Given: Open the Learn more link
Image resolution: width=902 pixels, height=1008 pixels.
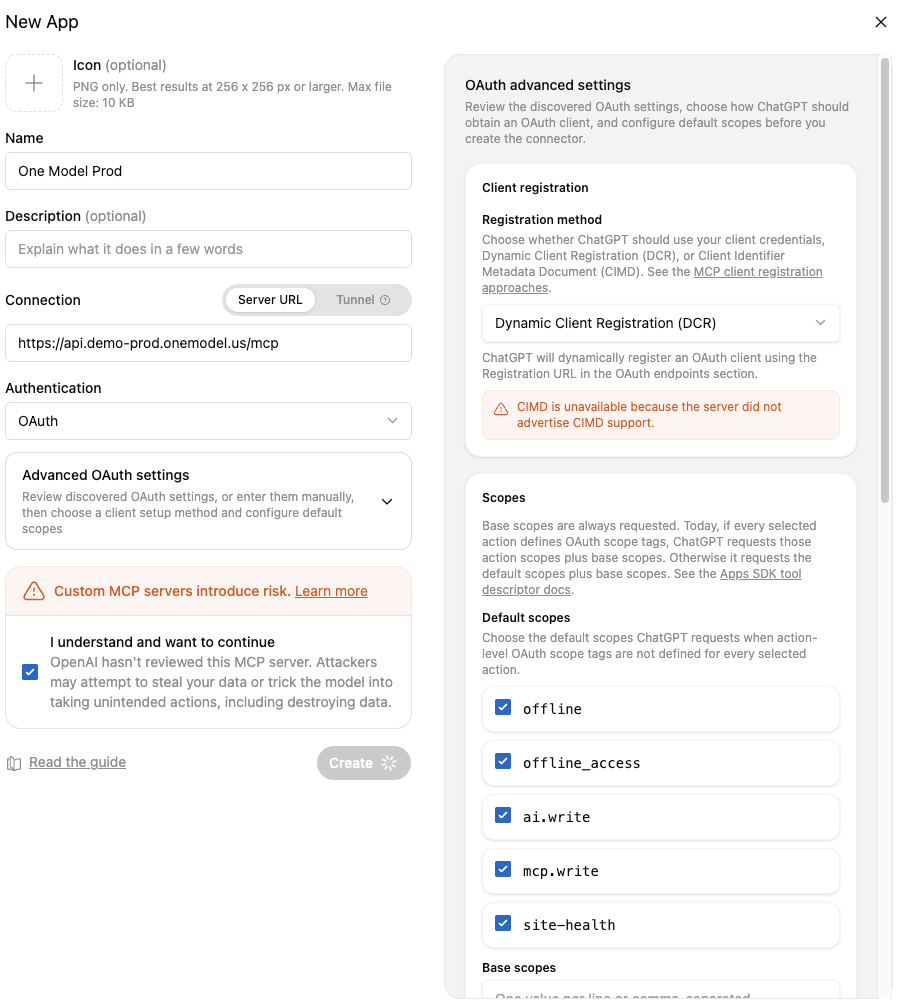Looking at the screenshot, I should click(x=331, y=591).
